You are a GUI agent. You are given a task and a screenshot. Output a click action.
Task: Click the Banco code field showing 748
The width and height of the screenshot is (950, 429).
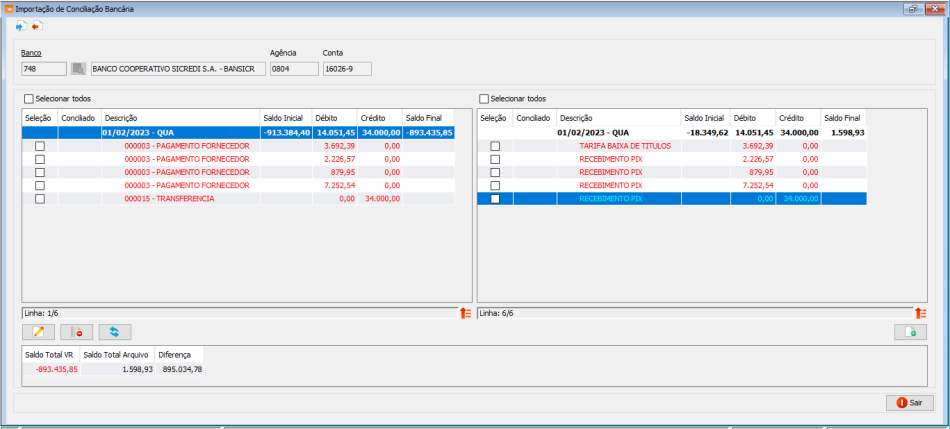44,69
